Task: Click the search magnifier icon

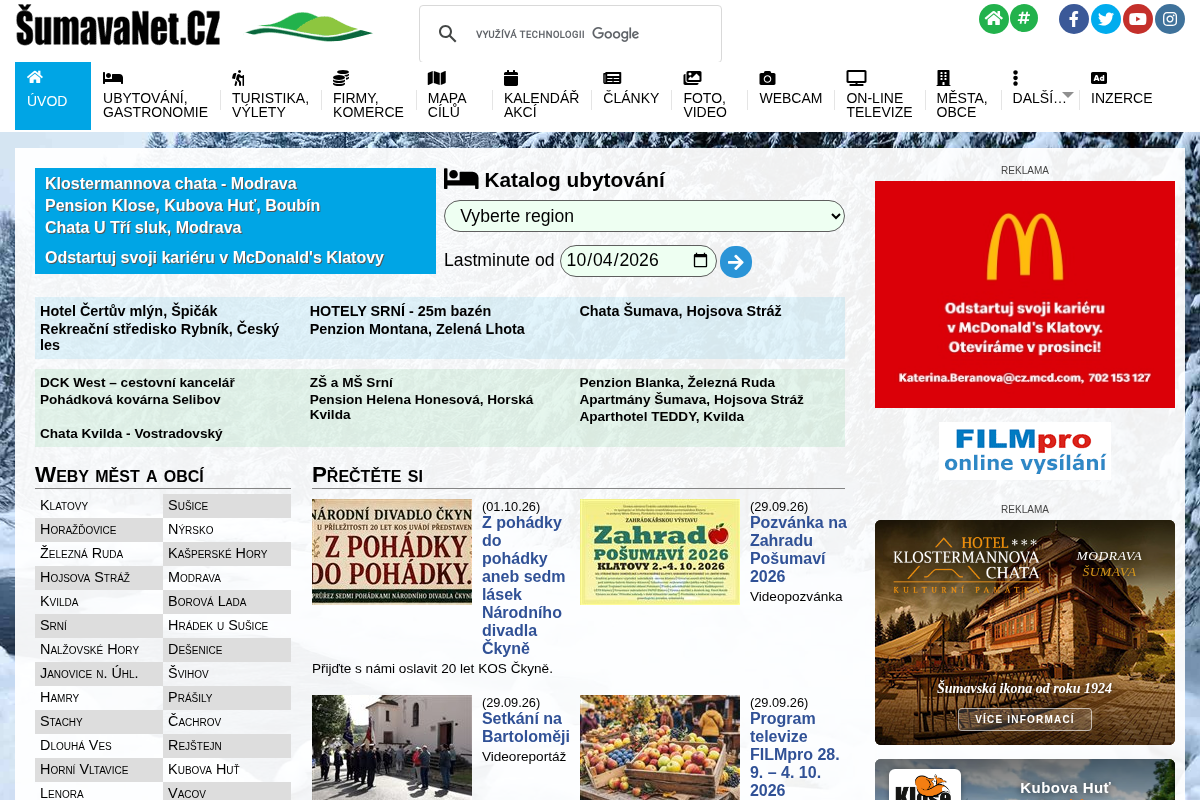Action: click(448, 34)
